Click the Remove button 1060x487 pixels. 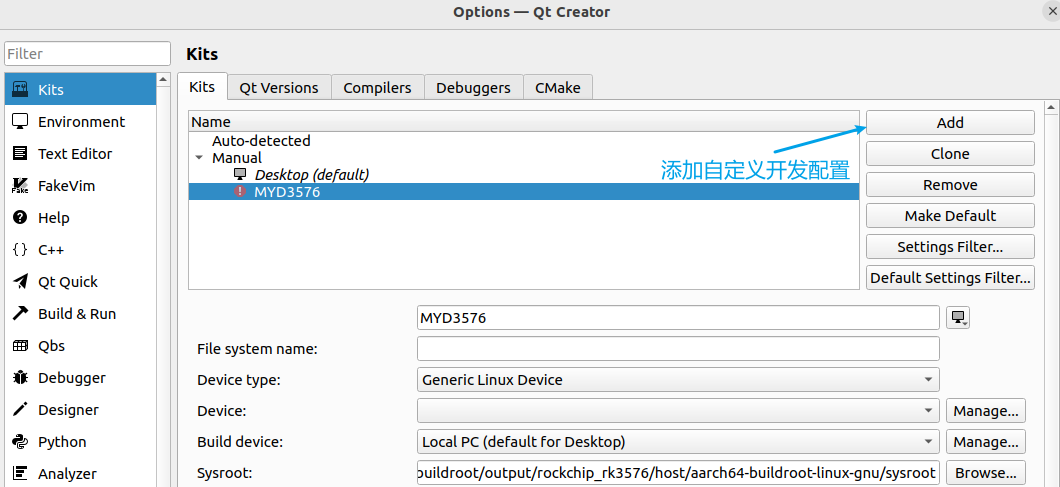click(950, 185)
